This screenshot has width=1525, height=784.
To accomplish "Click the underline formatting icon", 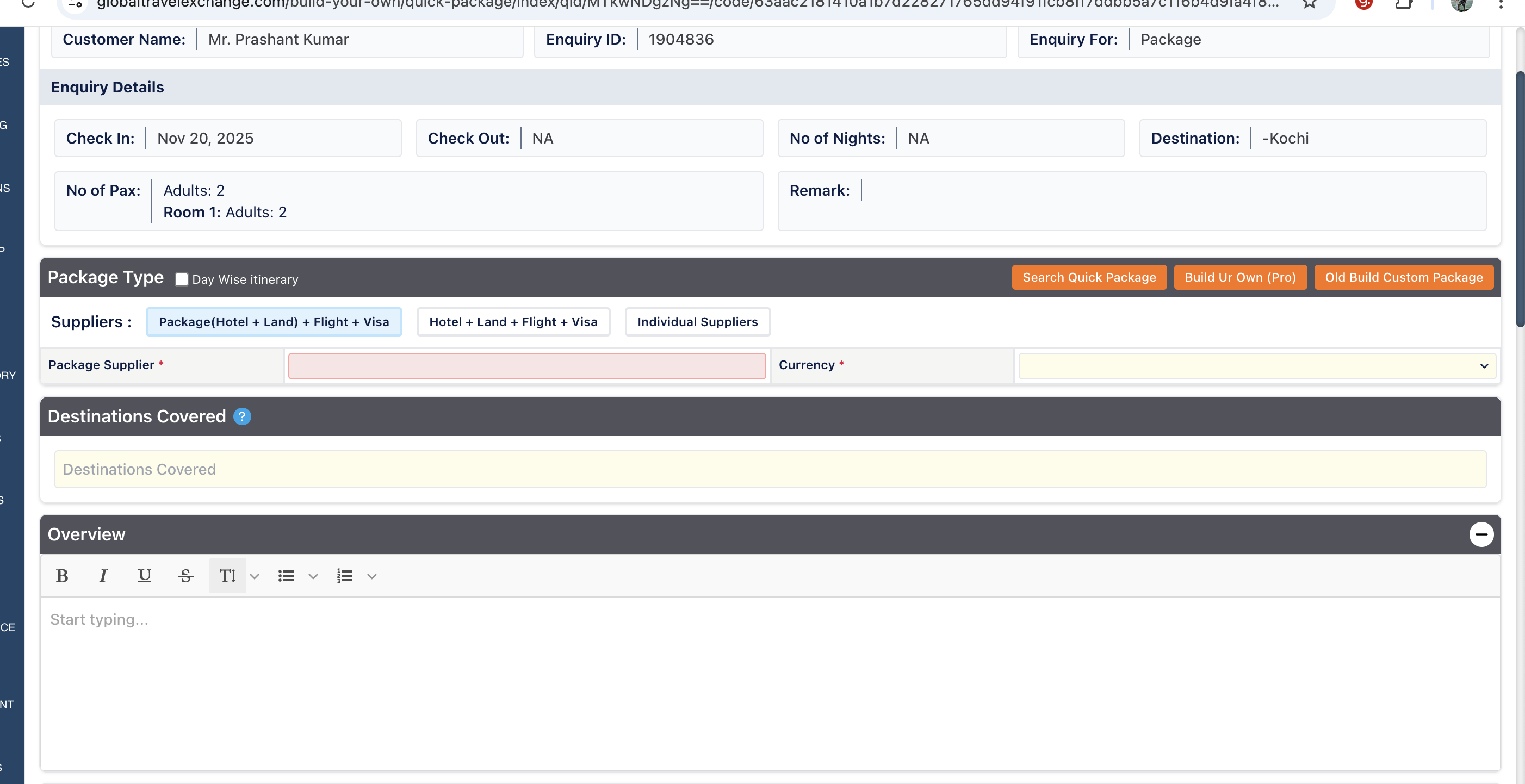I will coord(144,576).
